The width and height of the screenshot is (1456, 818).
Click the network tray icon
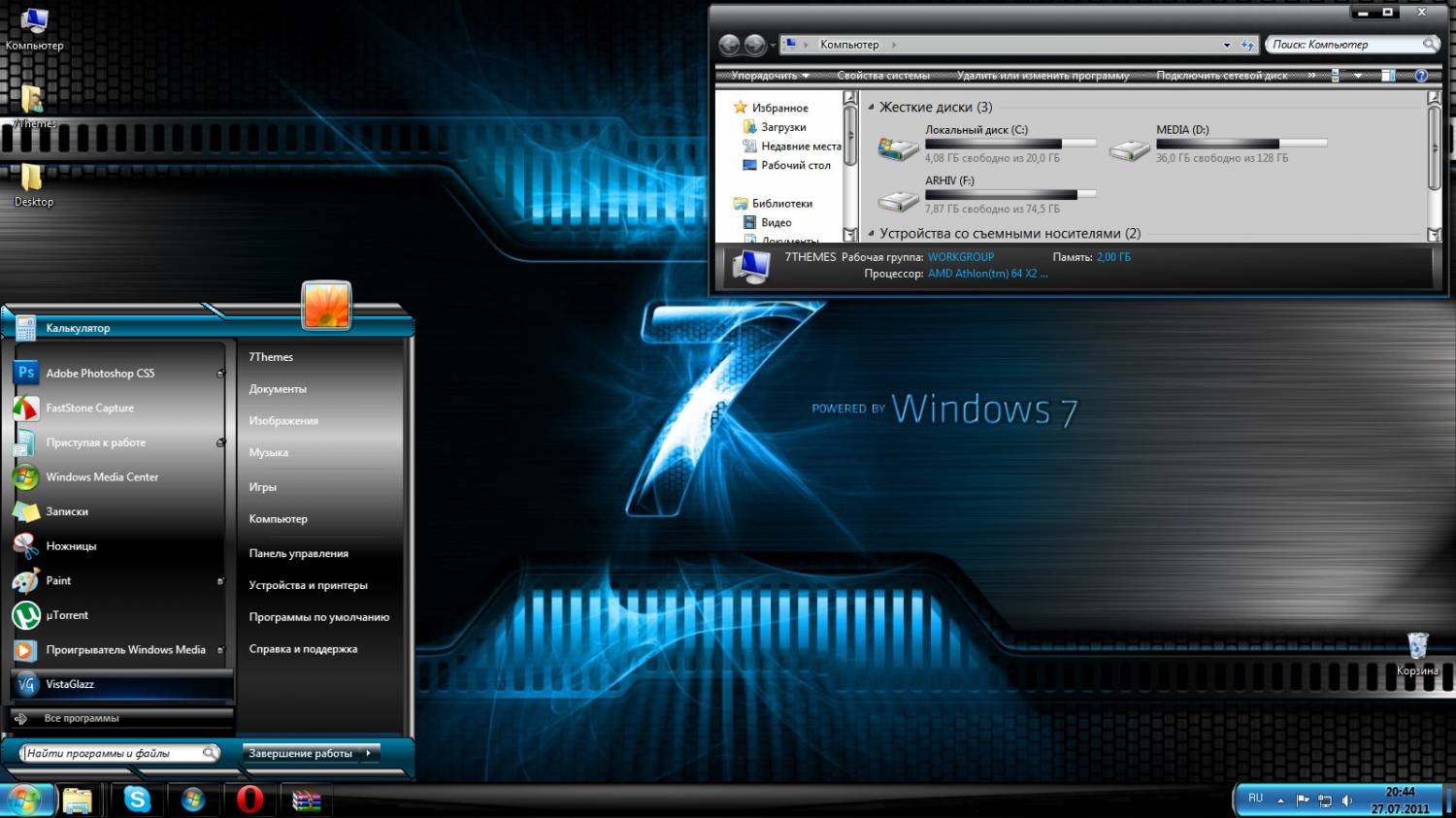point(1325,801)
